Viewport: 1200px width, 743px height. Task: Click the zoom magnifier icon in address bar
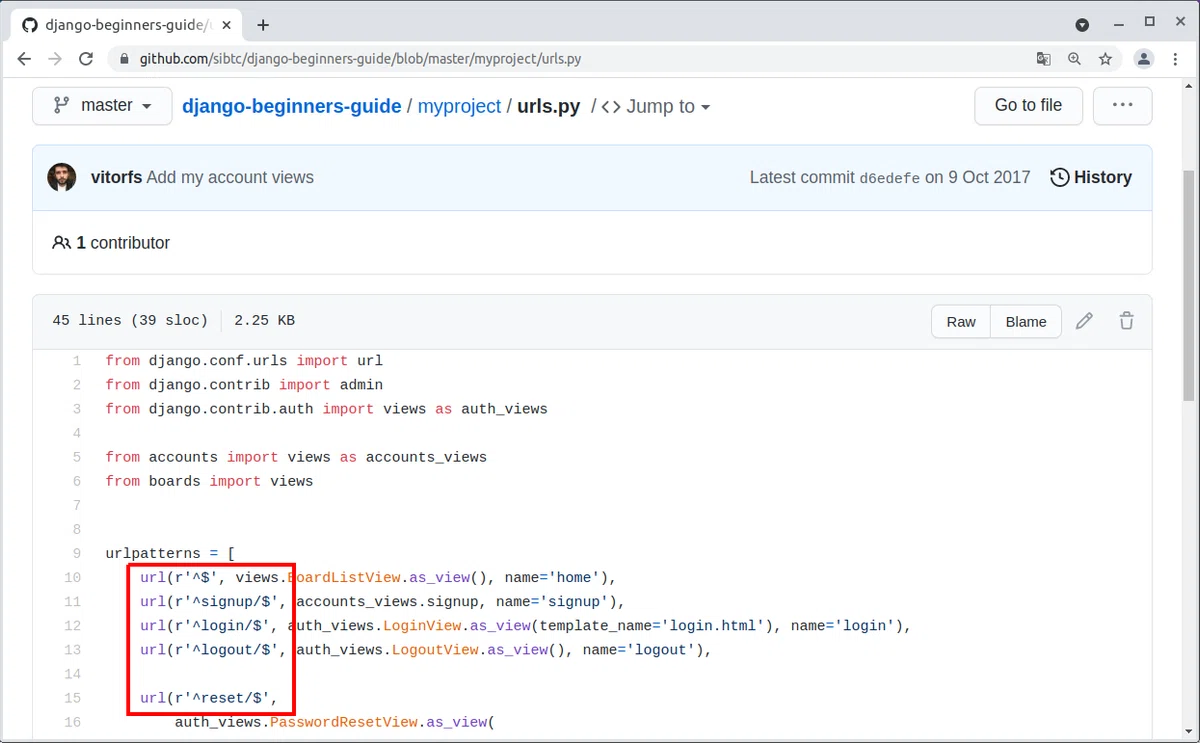[x=1074, y=59]
